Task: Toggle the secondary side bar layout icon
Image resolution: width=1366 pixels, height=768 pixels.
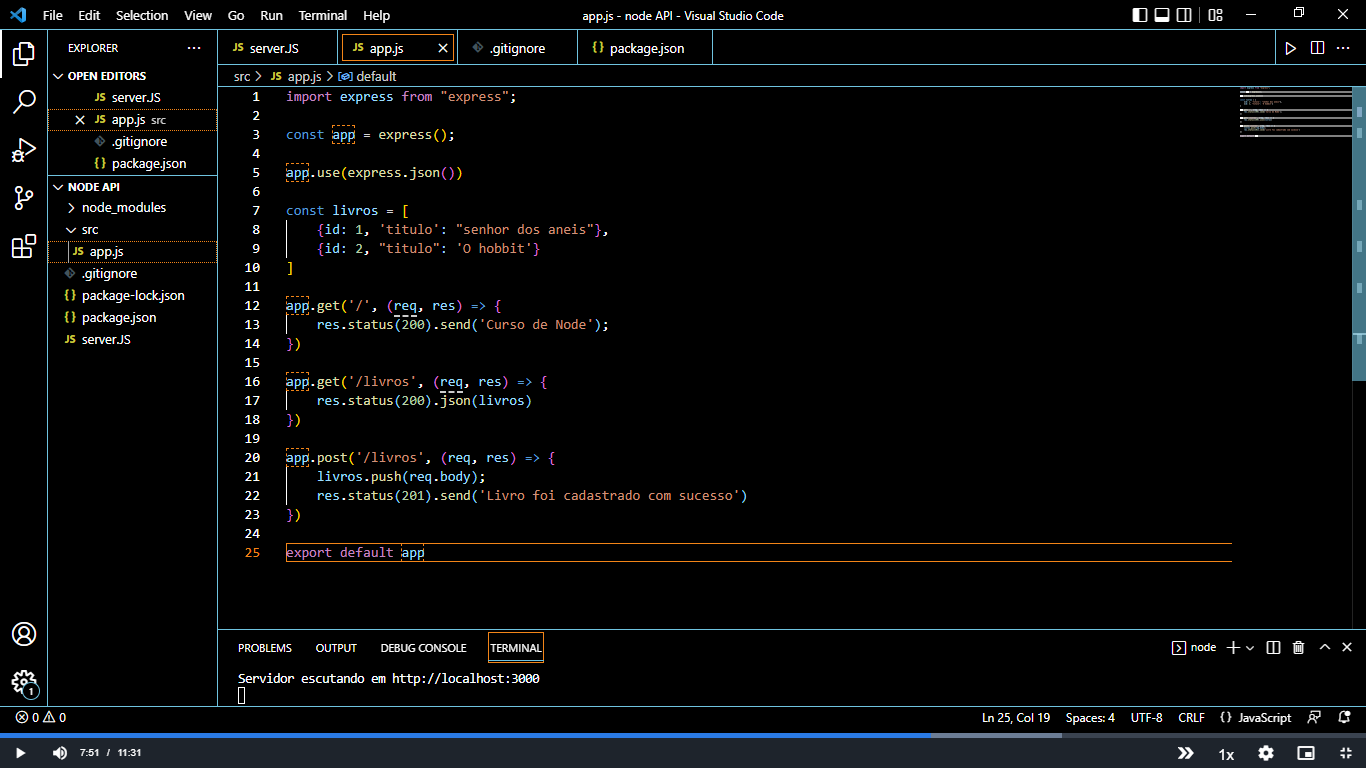Action: [1184, 15]
